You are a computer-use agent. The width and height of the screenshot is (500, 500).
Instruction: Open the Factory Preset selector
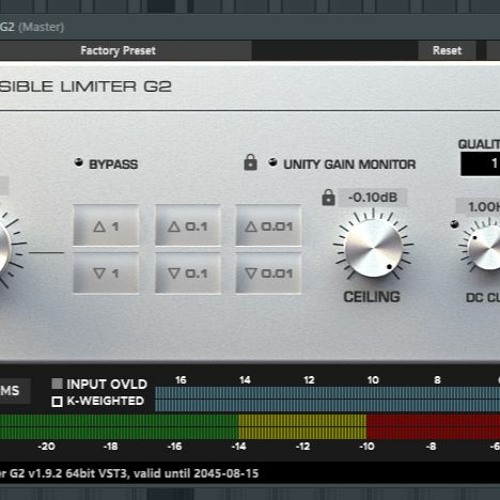point(118,51)
